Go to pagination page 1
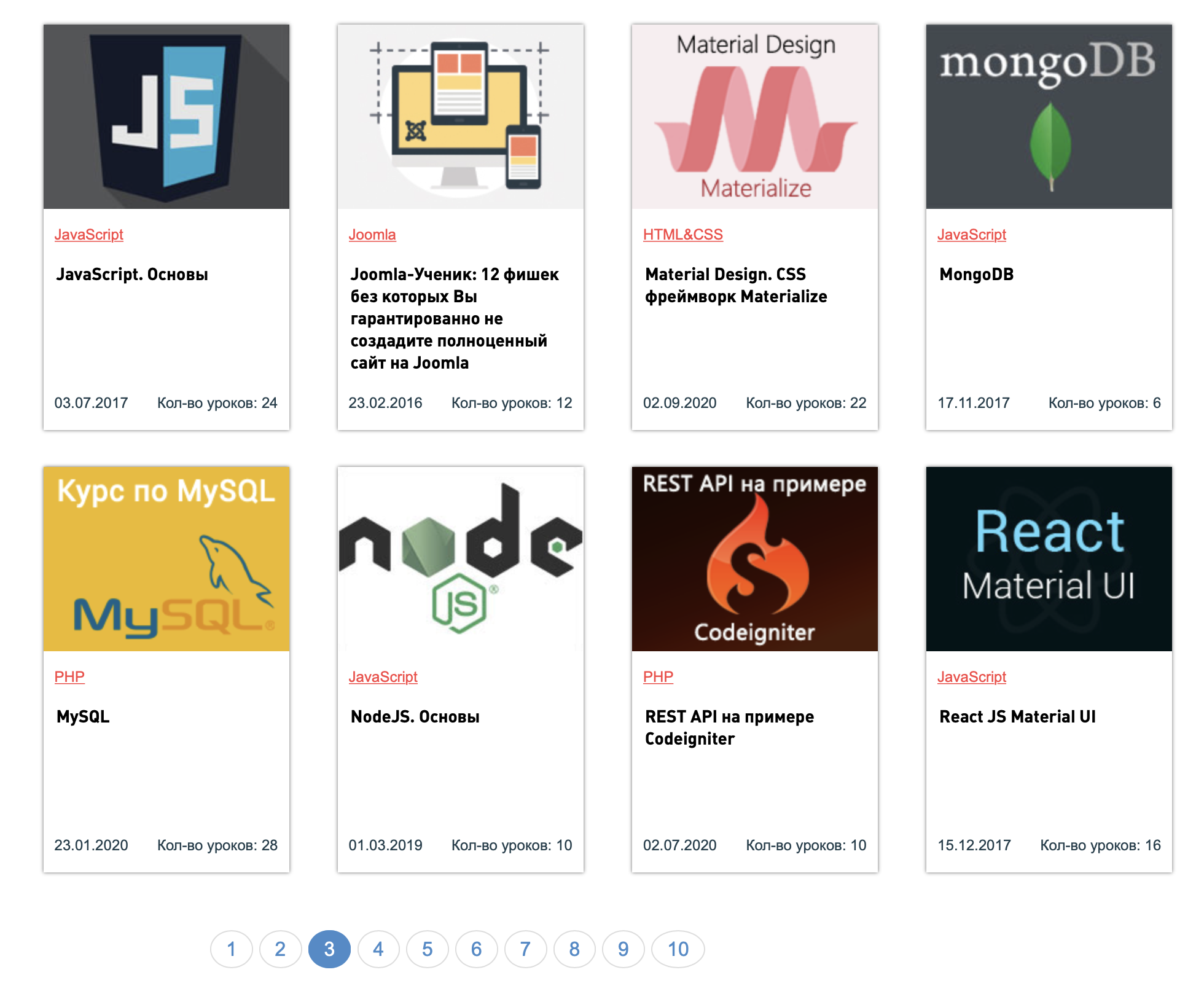 (232, 949)
